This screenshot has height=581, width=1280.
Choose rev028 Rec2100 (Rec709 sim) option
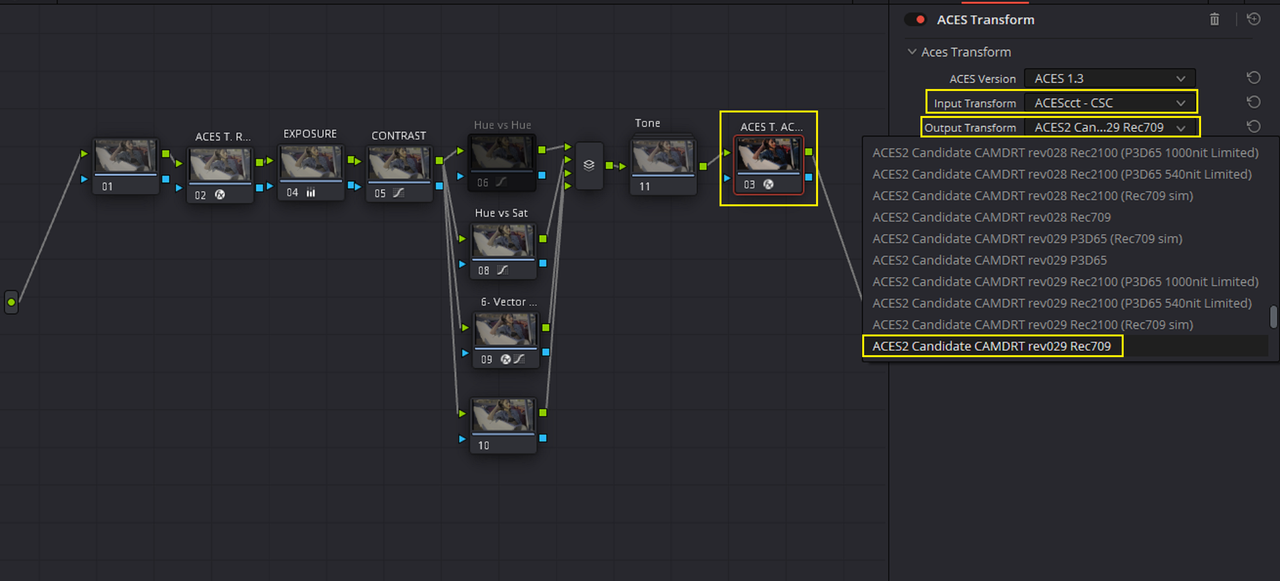(1065, 196)
